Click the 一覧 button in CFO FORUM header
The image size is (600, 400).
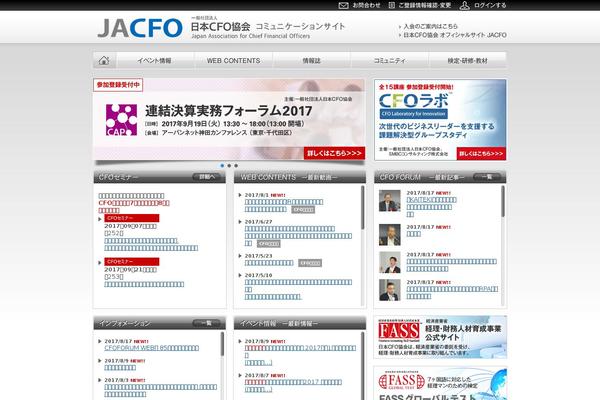(487, 177)
